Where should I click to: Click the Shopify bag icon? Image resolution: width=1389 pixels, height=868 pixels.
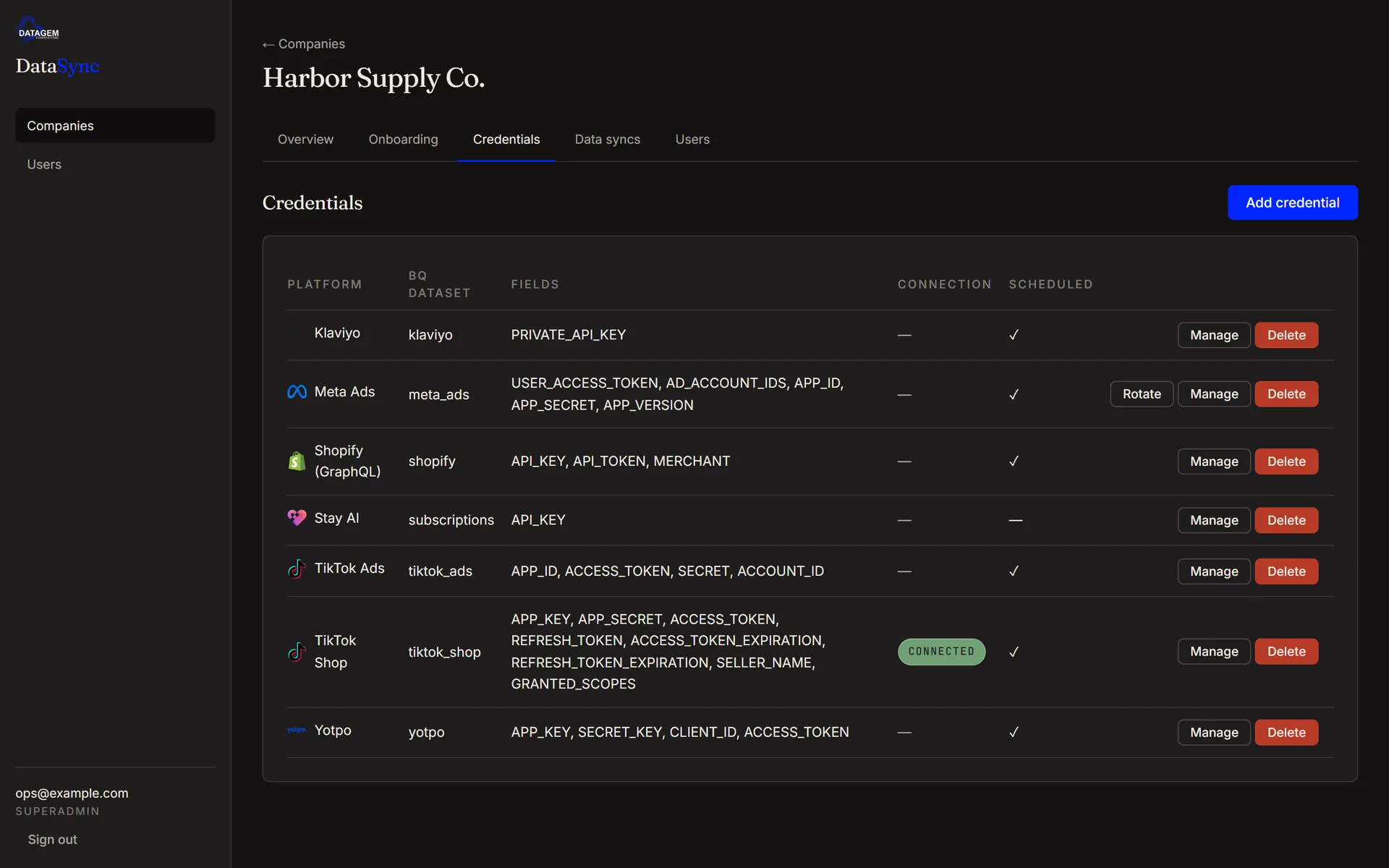coord(297,461)
